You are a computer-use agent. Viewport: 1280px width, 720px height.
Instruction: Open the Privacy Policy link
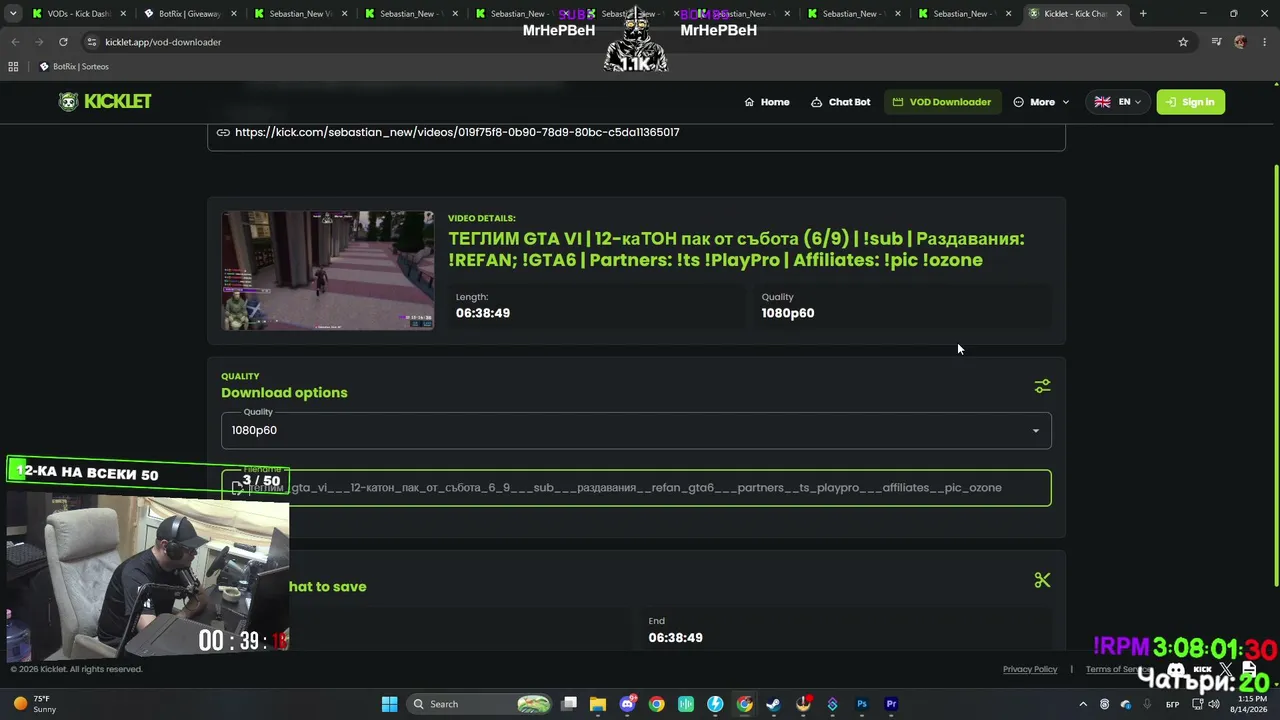(1030, 670)
